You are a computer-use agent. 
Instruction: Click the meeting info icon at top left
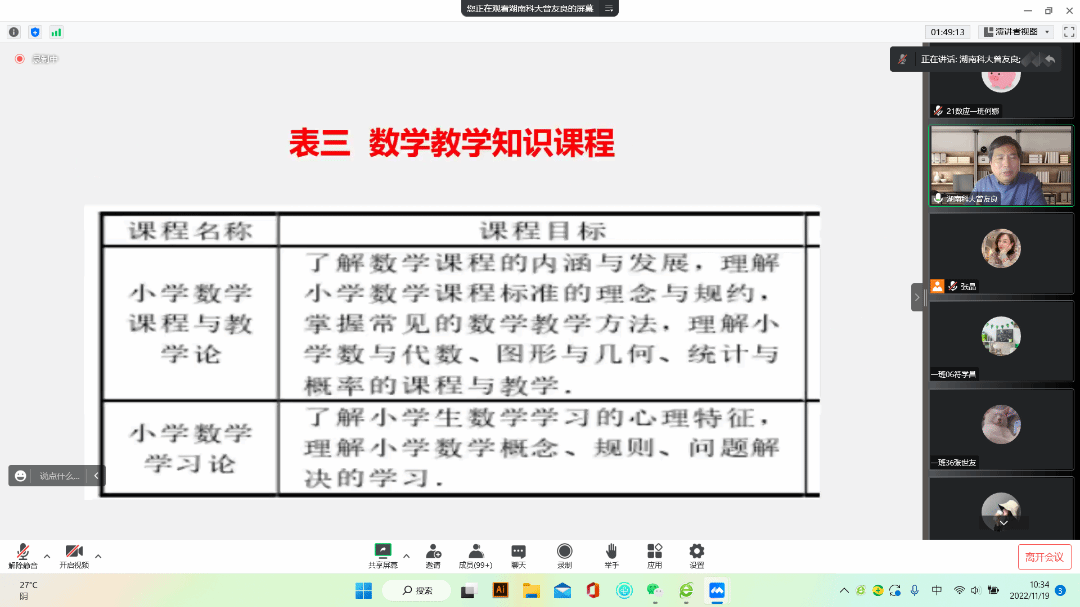pos(14,32)
